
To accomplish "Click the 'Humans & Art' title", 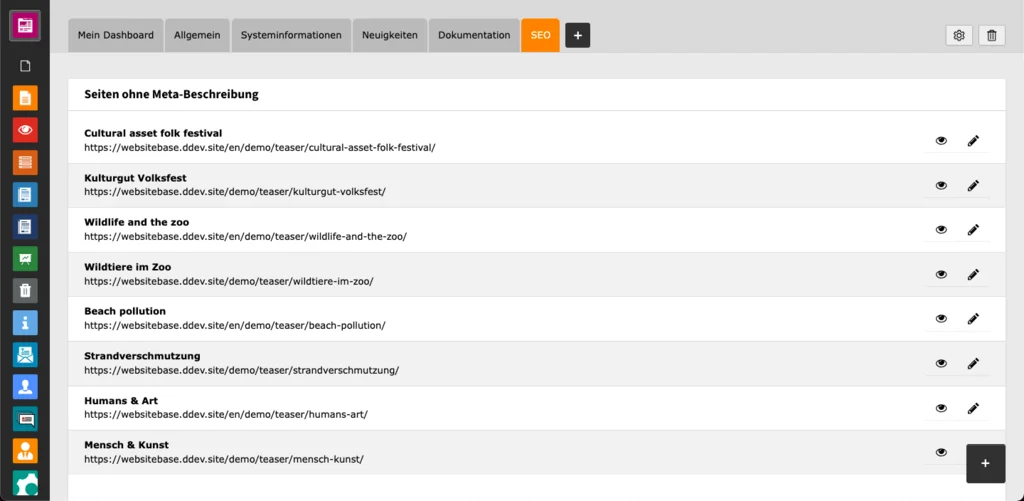I will 121,400.
